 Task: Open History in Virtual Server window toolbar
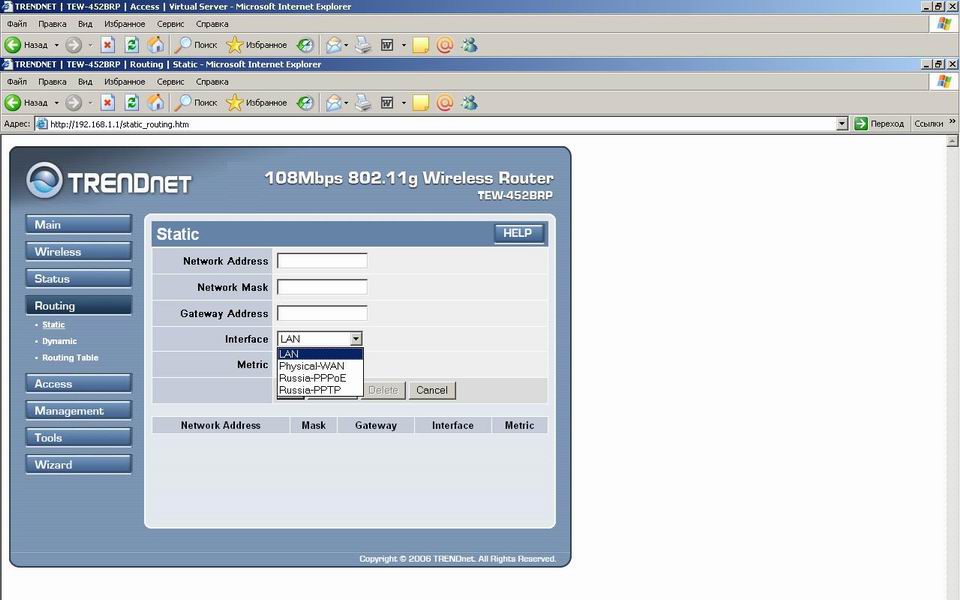[x=305, y=45]
